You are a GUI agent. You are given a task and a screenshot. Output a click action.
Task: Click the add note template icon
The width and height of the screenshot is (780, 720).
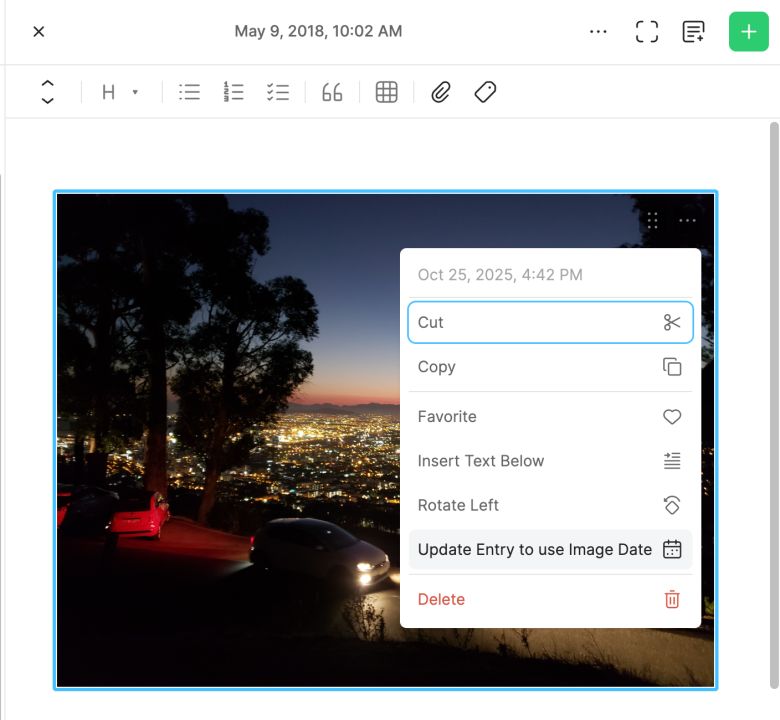[693, 32]
